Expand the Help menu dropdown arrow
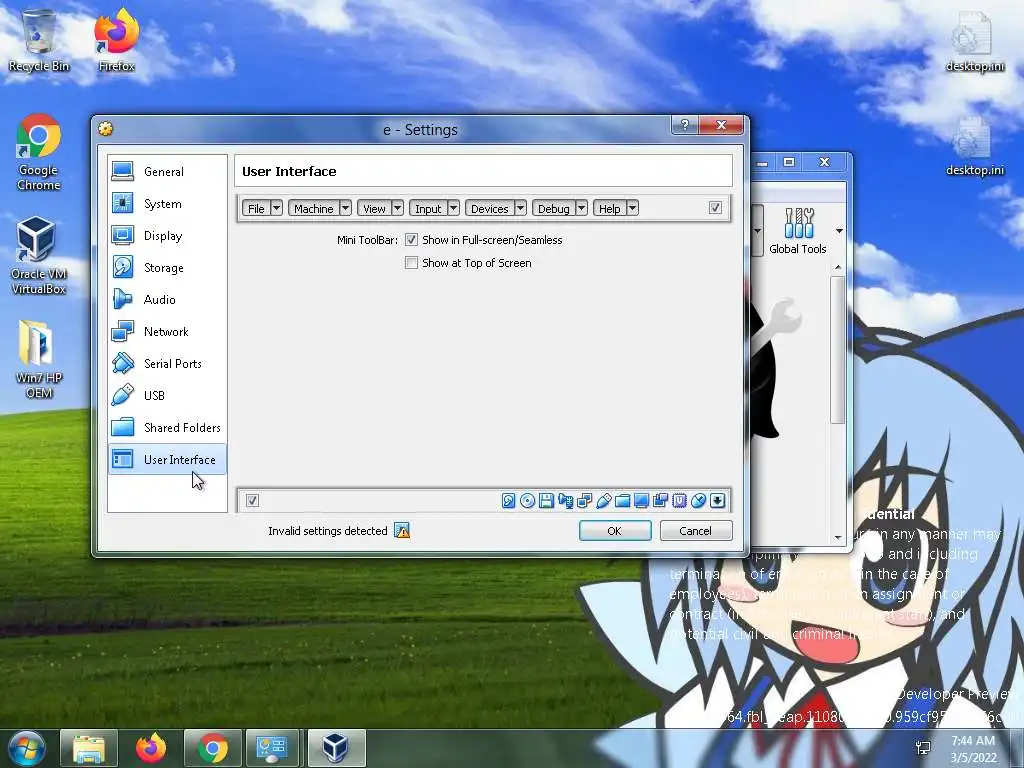Screen dimensions: 1024x768 pyautogui.click(x=632, y=208)
